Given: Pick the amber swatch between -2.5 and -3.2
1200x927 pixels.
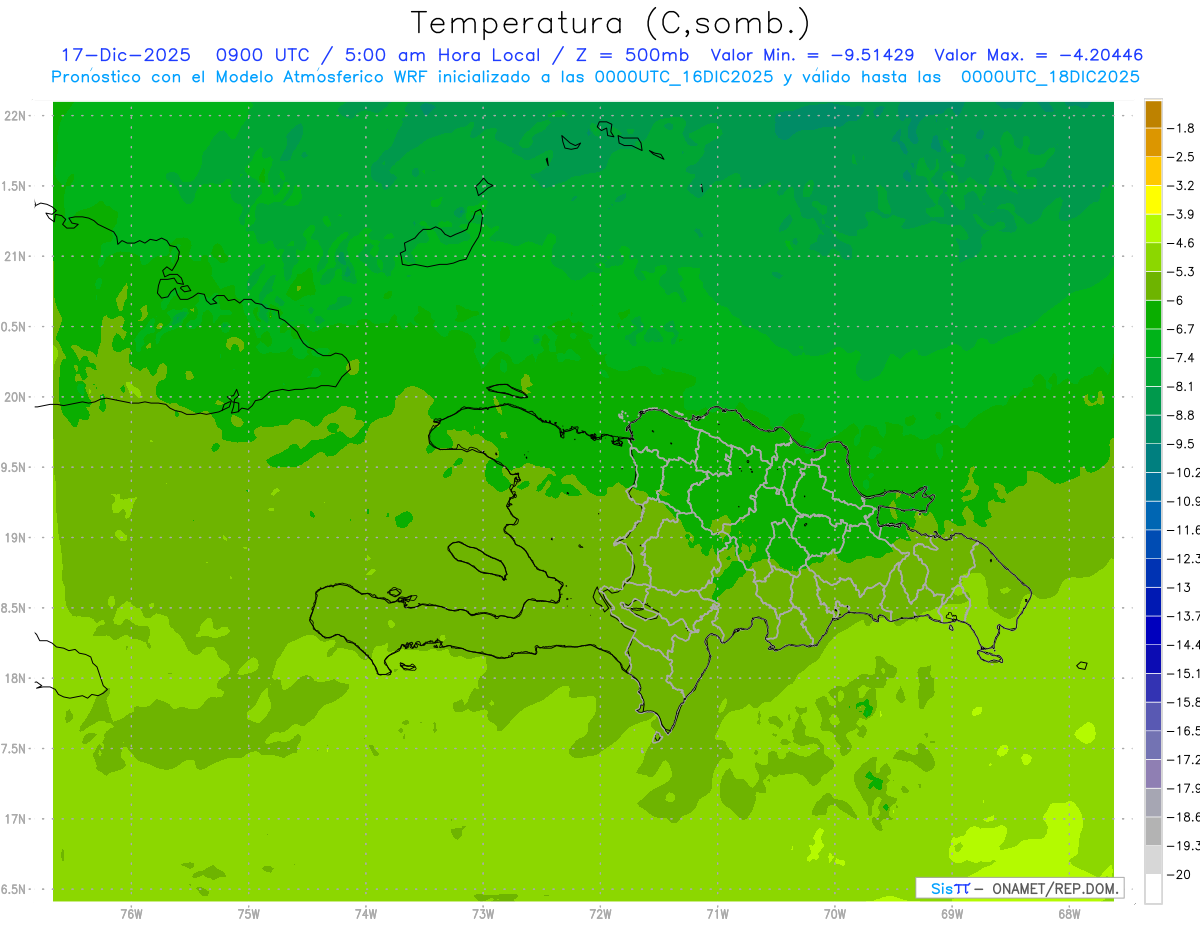Looking at the screenshot, I should pyautogui.click(x=1153, y=171).
